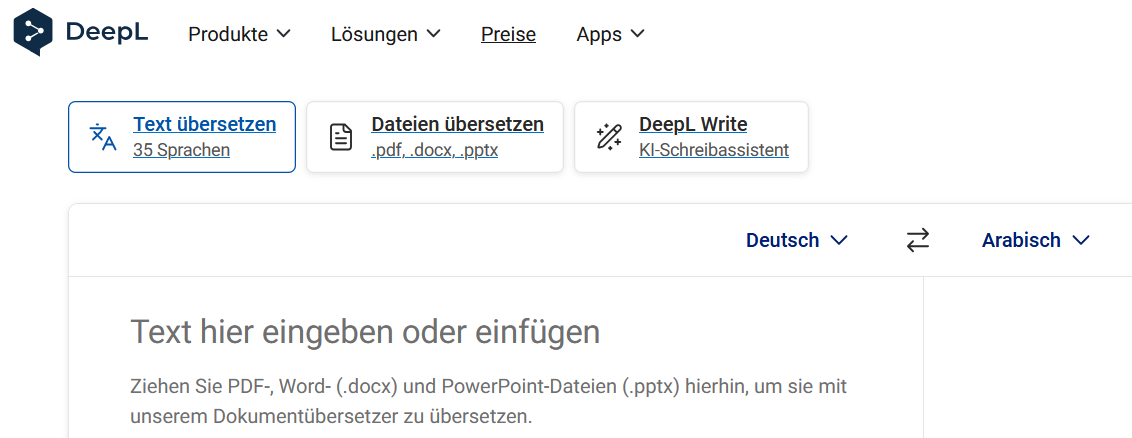
Task: Open the DeepL Write tab
Action: 691,137
